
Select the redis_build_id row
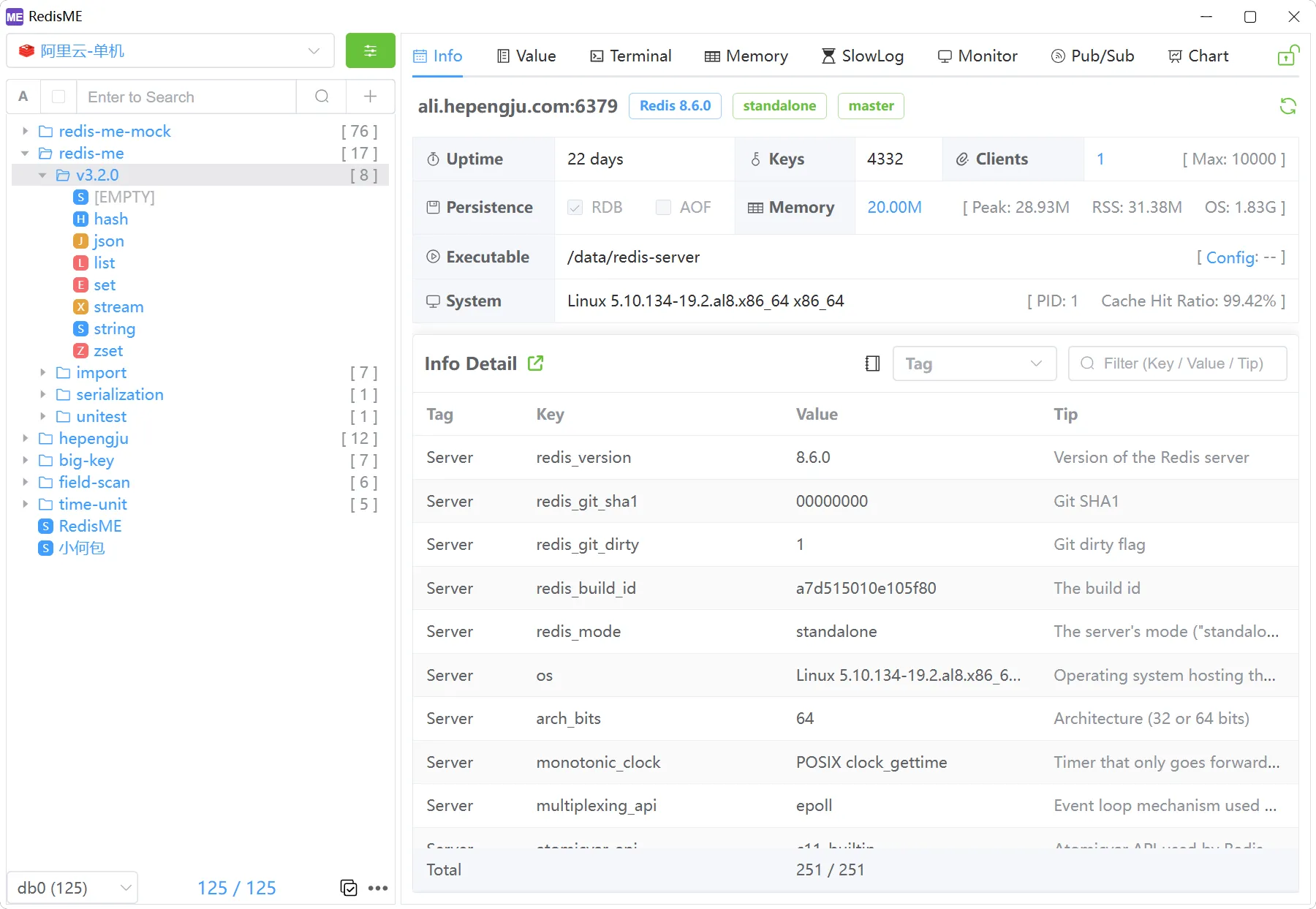(855, 588)
